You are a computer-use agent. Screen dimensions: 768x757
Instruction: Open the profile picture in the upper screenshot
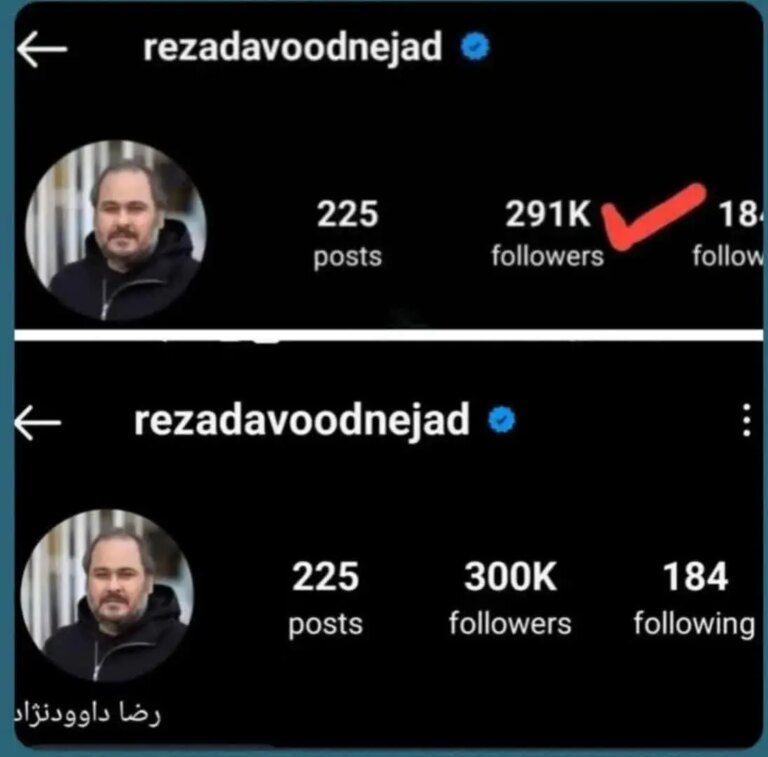click(x=116, y=231)
